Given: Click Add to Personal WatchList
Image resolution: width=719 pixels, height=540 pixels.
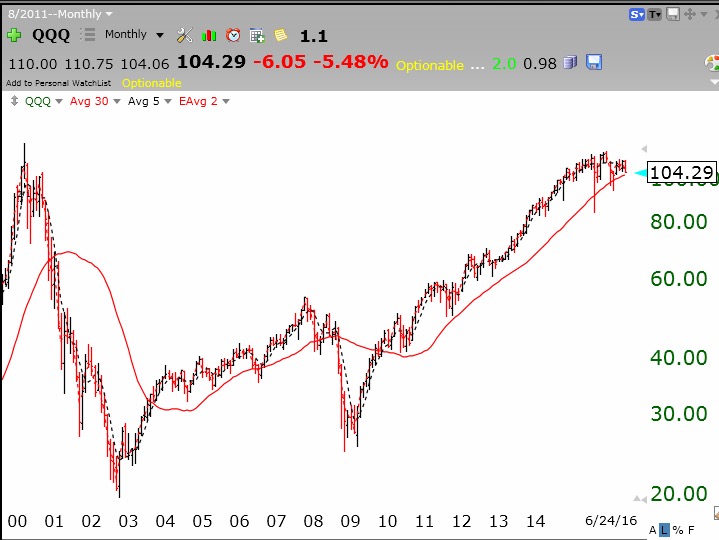Looking at the screenshot, I should tap(58, 83).
